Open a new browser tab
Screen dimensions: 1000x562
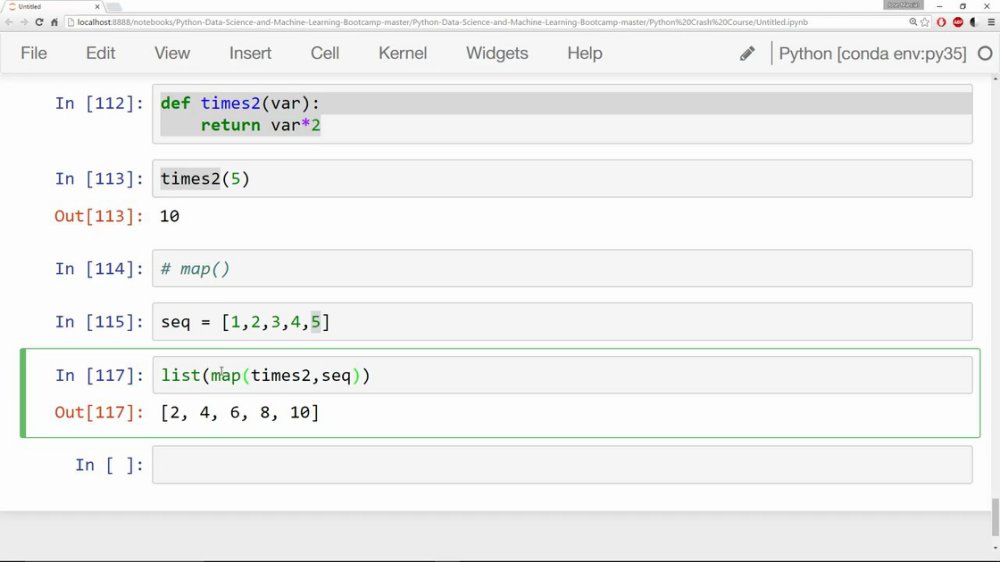tap(114, 7)
